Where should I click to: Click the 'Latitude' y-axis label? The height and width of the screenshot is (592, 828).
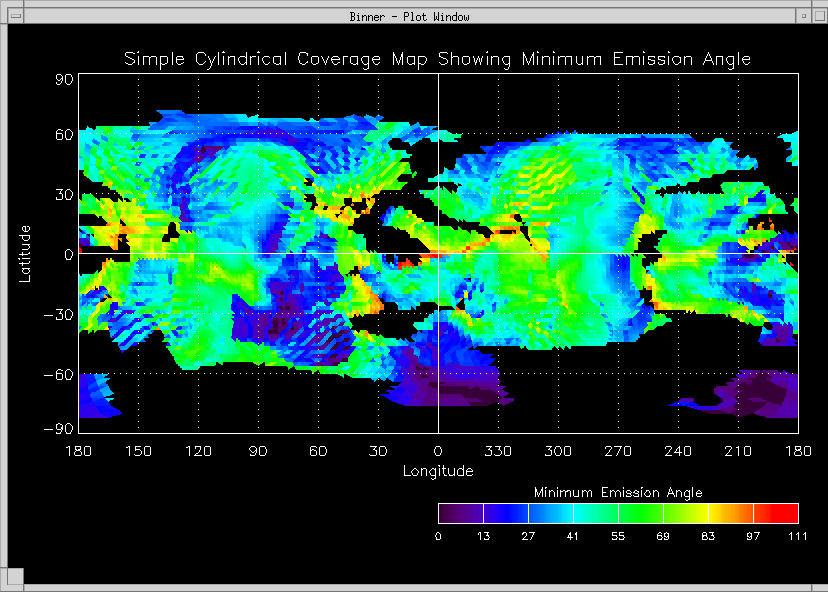point(27,252)
